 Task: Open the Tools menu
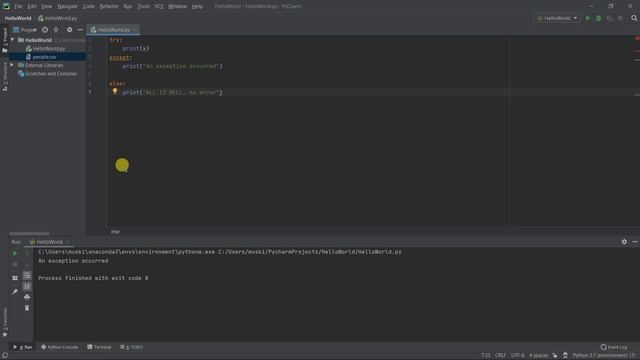tap(143, 7)
